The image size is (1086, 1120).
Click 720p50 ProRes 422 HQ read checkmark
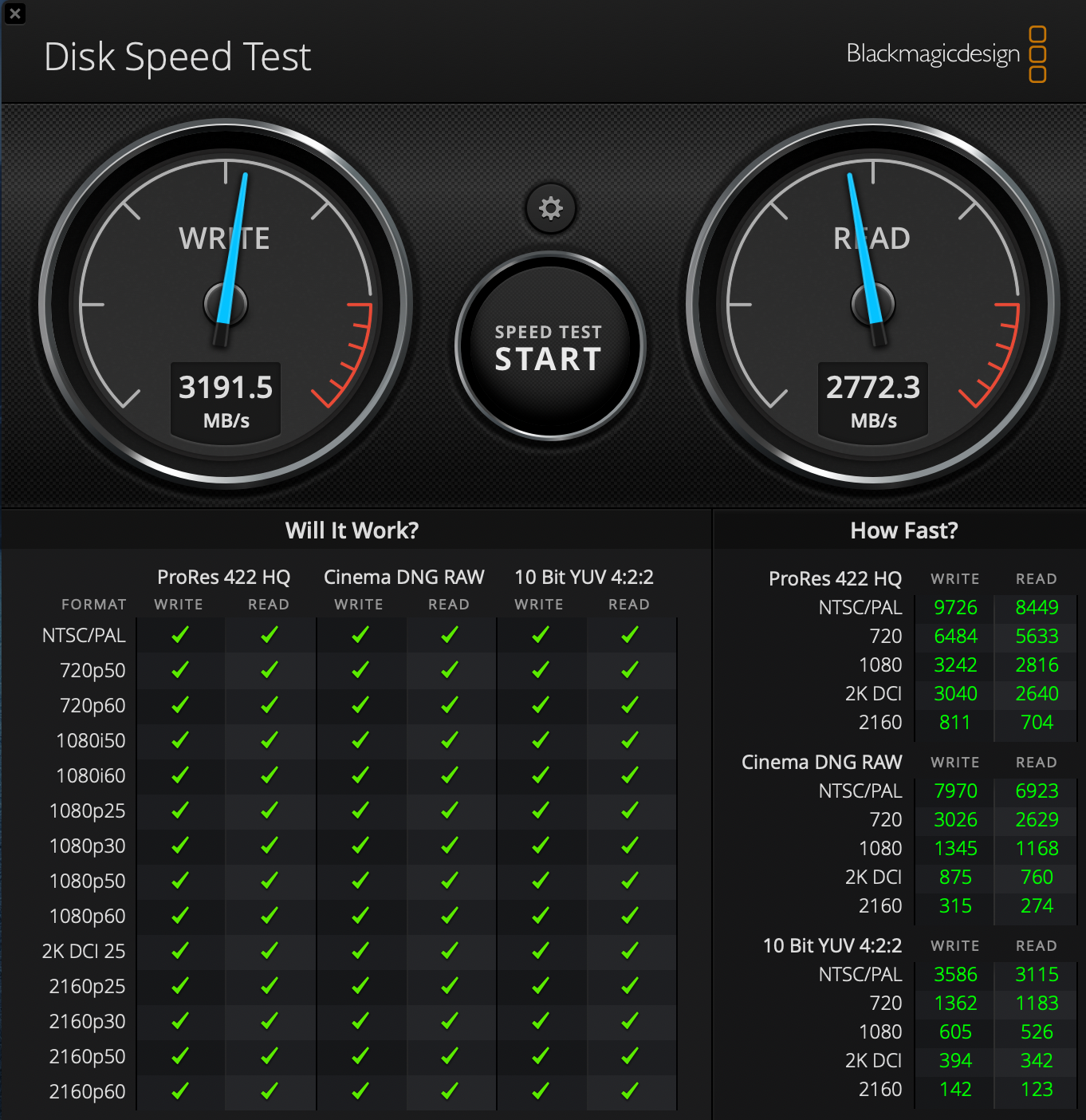pos(270,670)
